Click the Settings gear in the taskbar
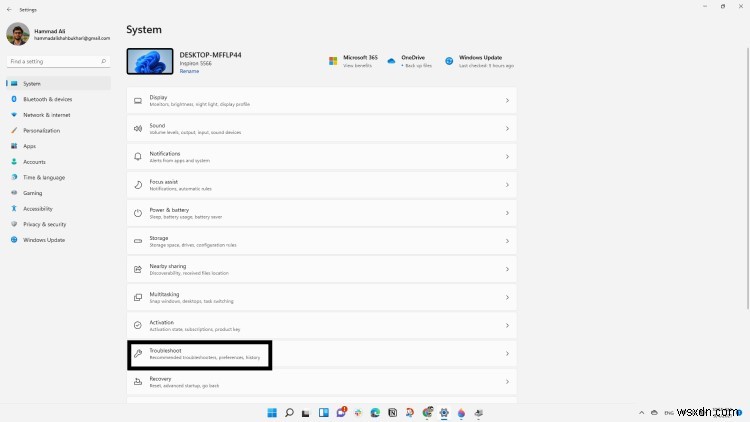 point(444,412)
